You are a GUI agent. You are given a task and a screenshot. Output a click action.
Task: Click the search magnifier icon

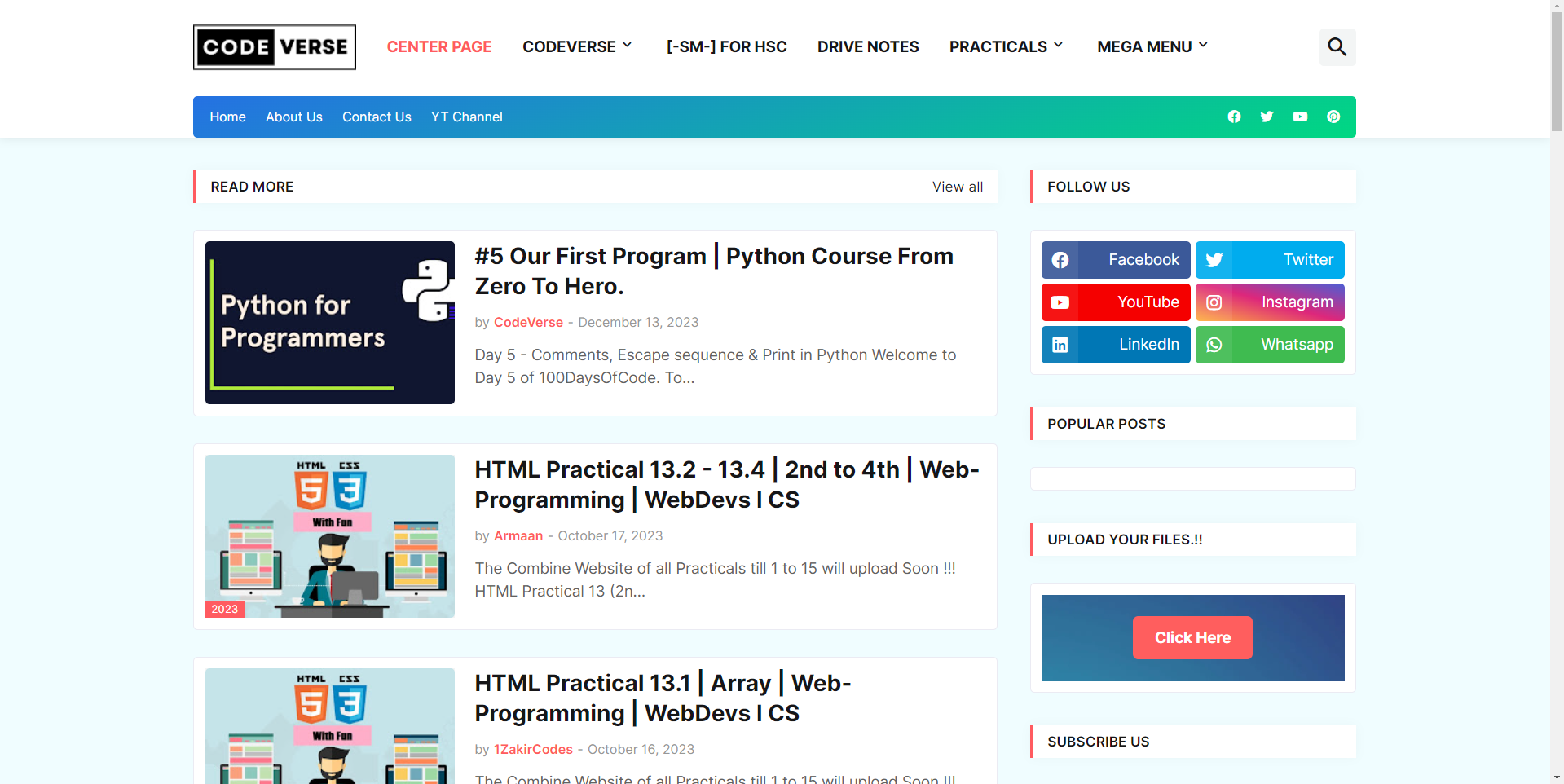[1337, 47]
